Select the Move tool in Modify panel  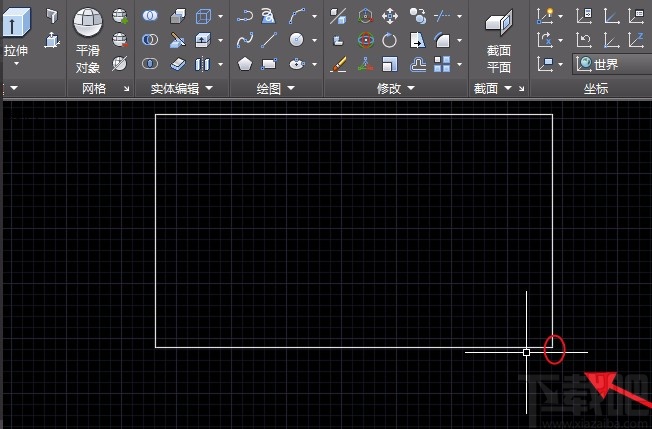pyautogui.click(x=390, y=16)
